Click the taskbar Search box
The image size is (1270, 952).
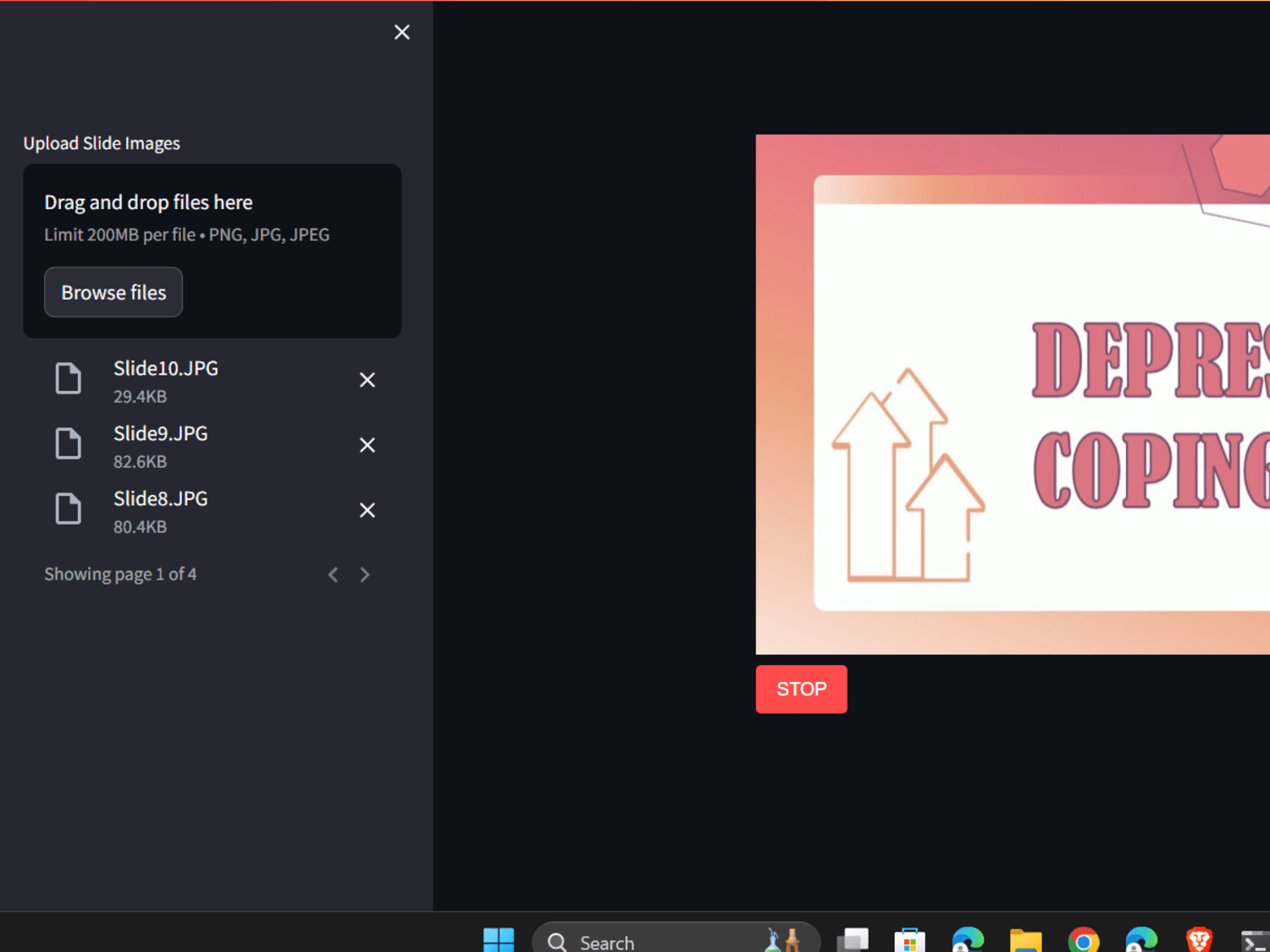pyautogui.click(x=676, y=940)
